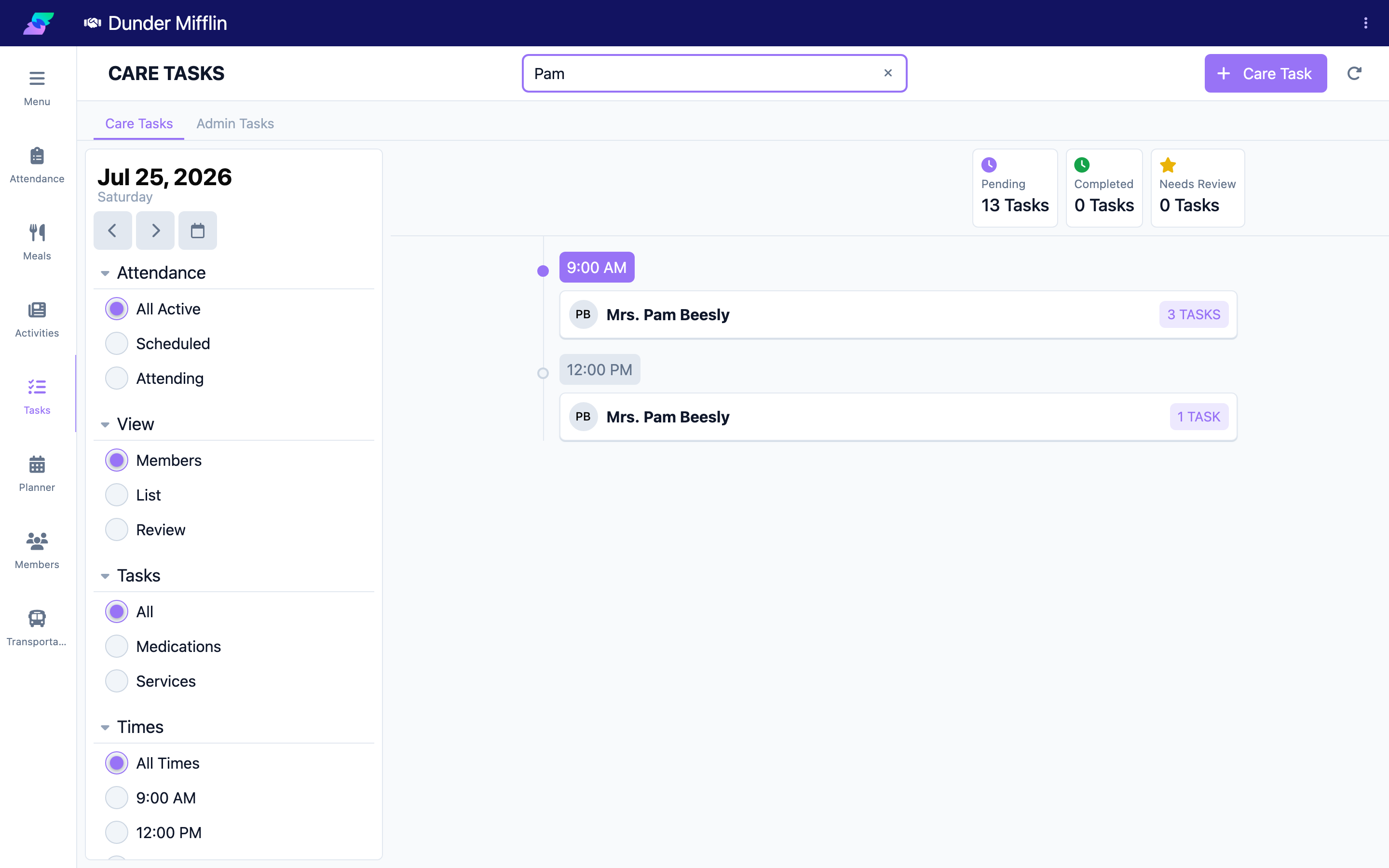Expand Pam Beesly 1 TASK card
The width and height of the screenshot is (1389, 868).
898,417
